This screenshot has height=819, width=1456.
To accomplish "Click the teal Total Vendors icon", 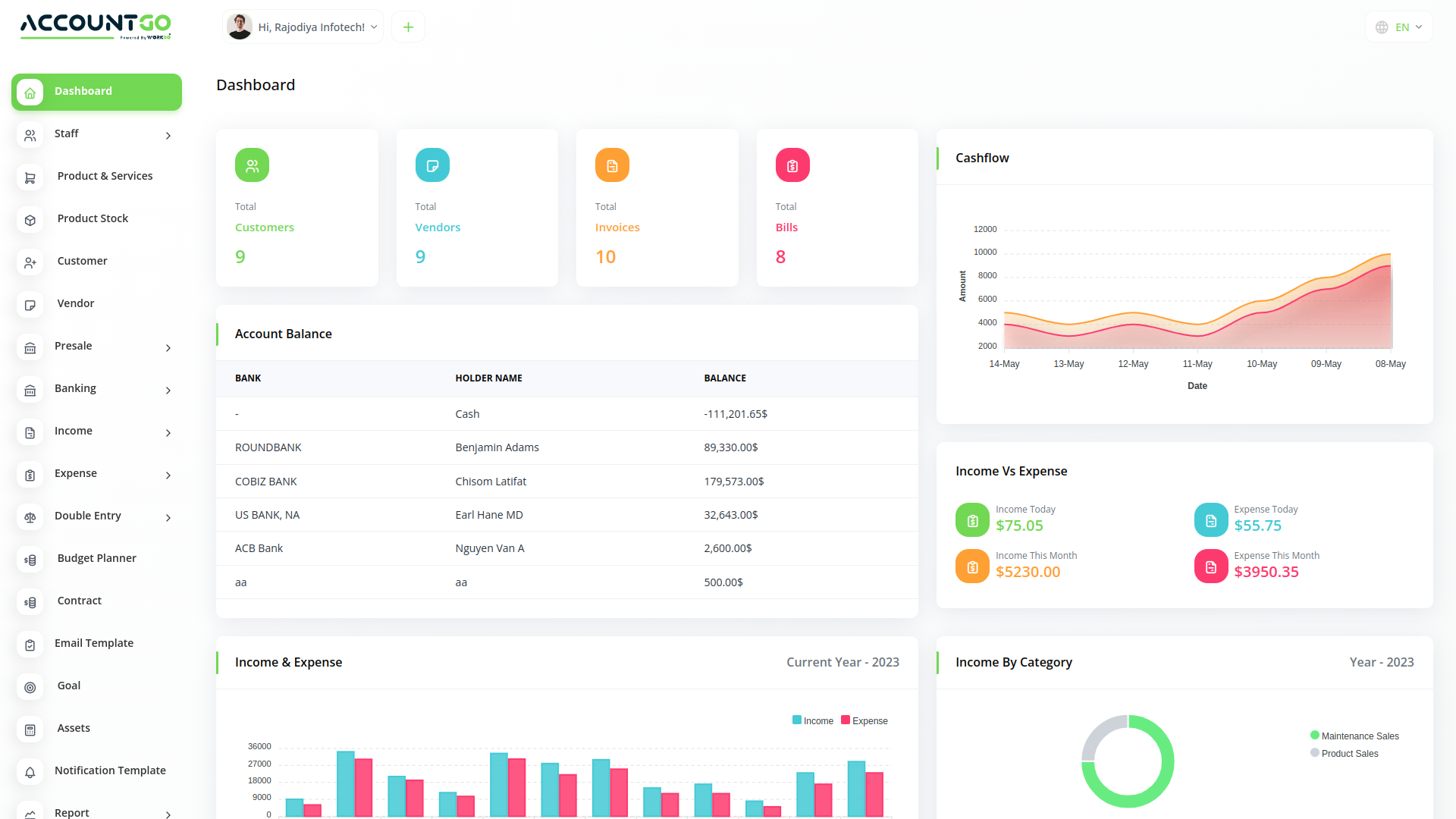I will (432, 165).
